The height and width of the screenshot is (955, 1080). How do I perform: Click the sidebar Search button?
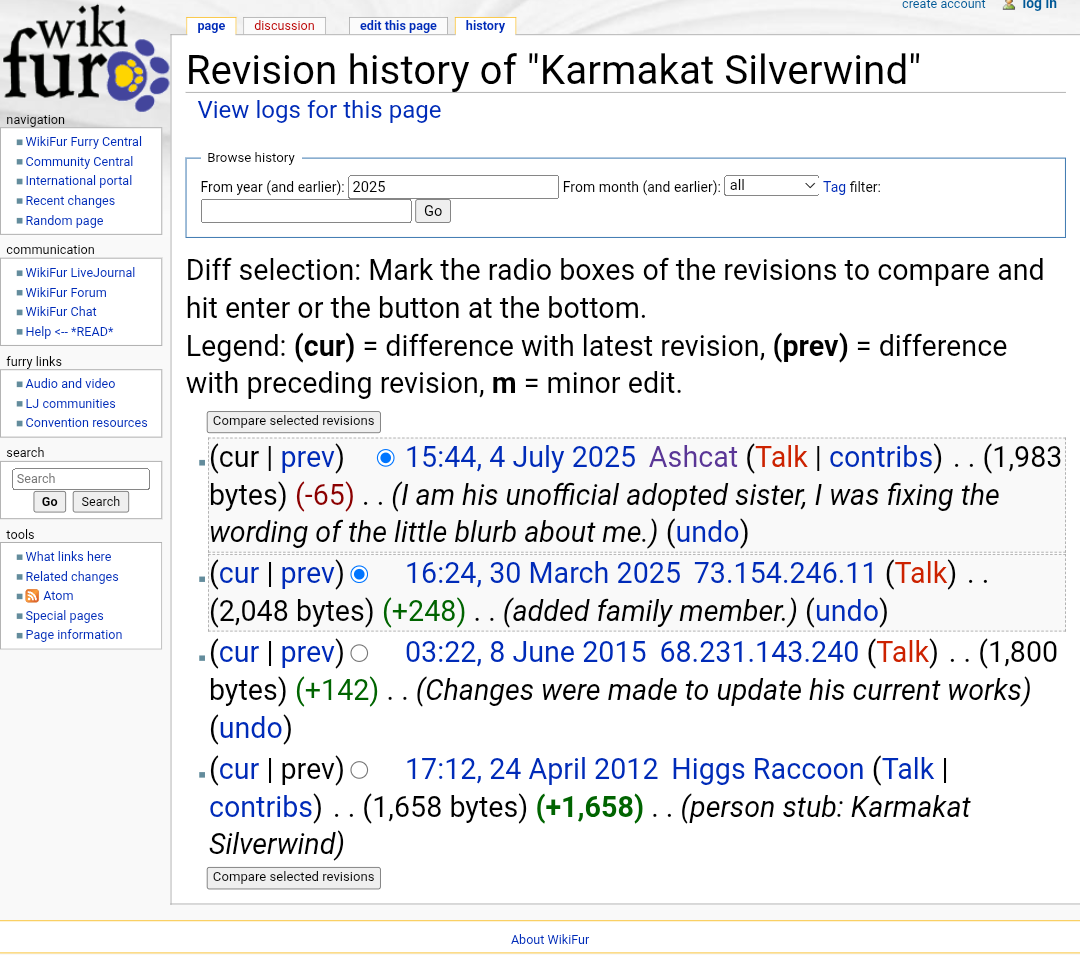click(x=101, y=502)
